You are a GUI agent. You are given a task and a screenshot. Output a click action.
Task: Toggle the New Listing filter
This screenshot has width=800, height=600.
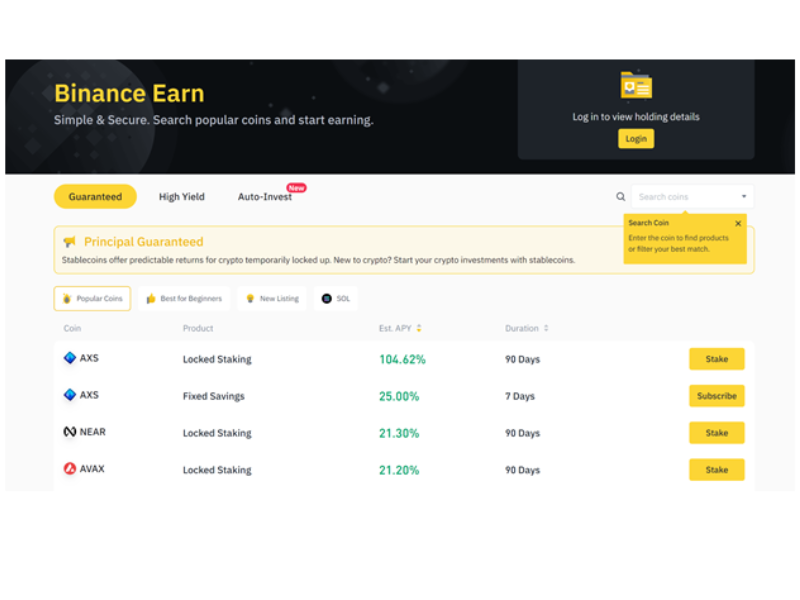(x=271, y=298)
